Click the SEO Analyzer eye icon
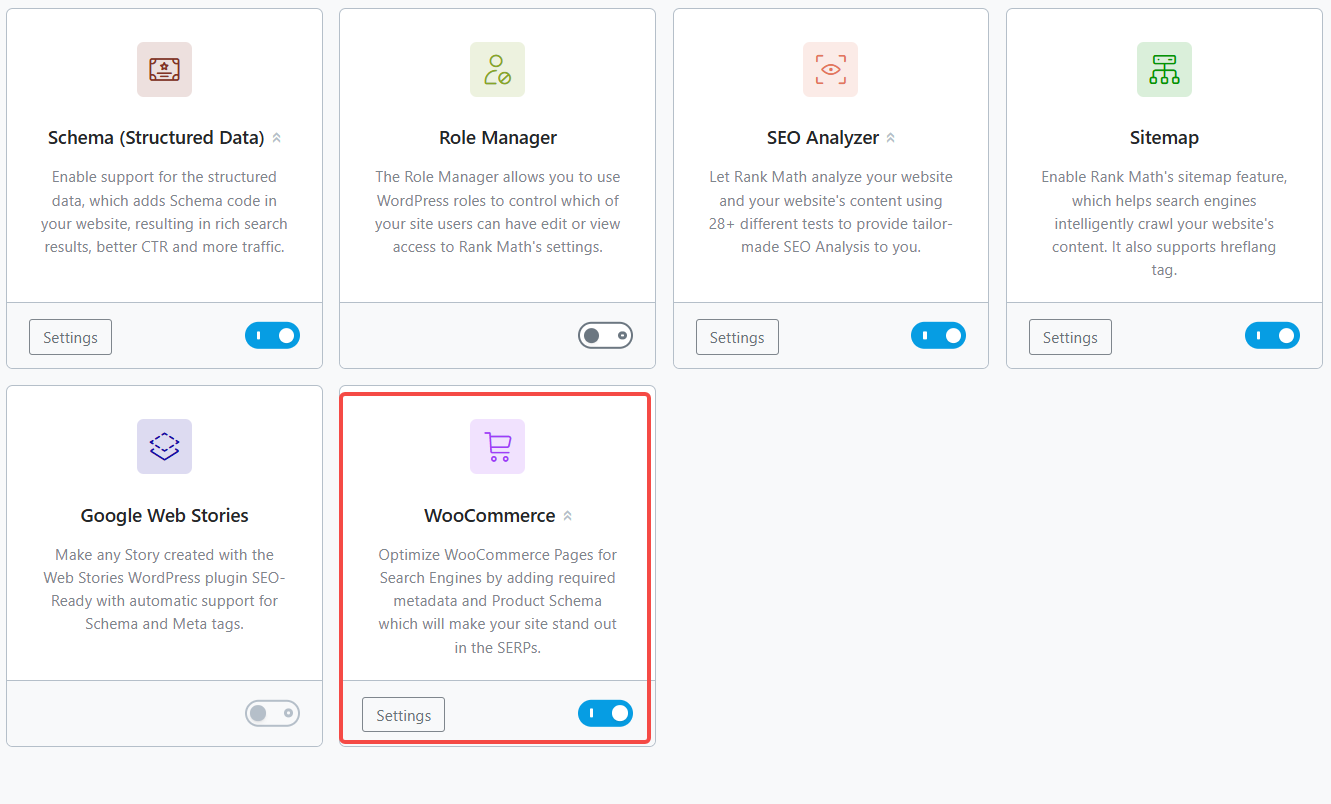 [830, 69]
